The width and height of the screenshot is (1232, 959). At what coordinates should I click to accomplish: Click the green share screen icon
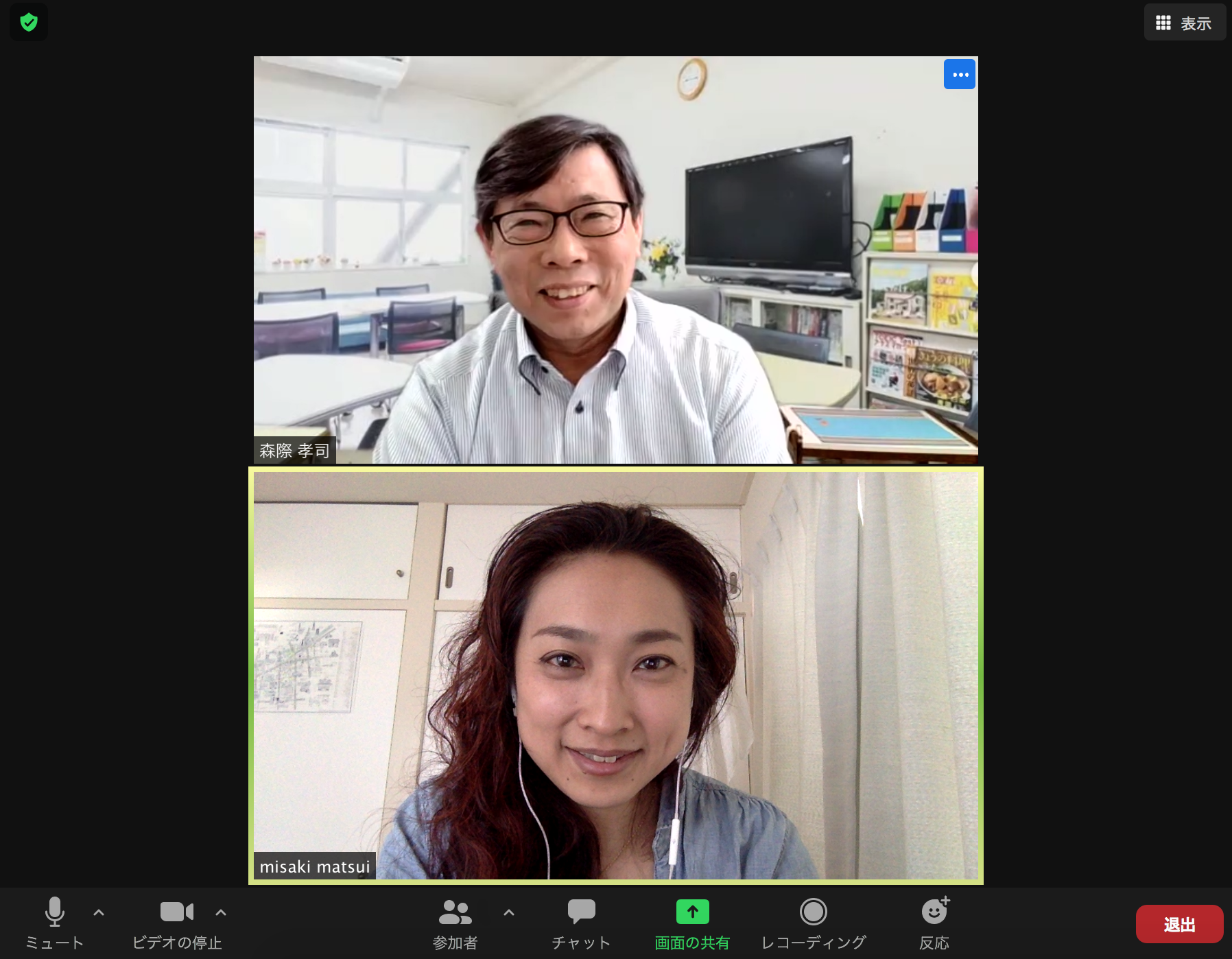692,912
